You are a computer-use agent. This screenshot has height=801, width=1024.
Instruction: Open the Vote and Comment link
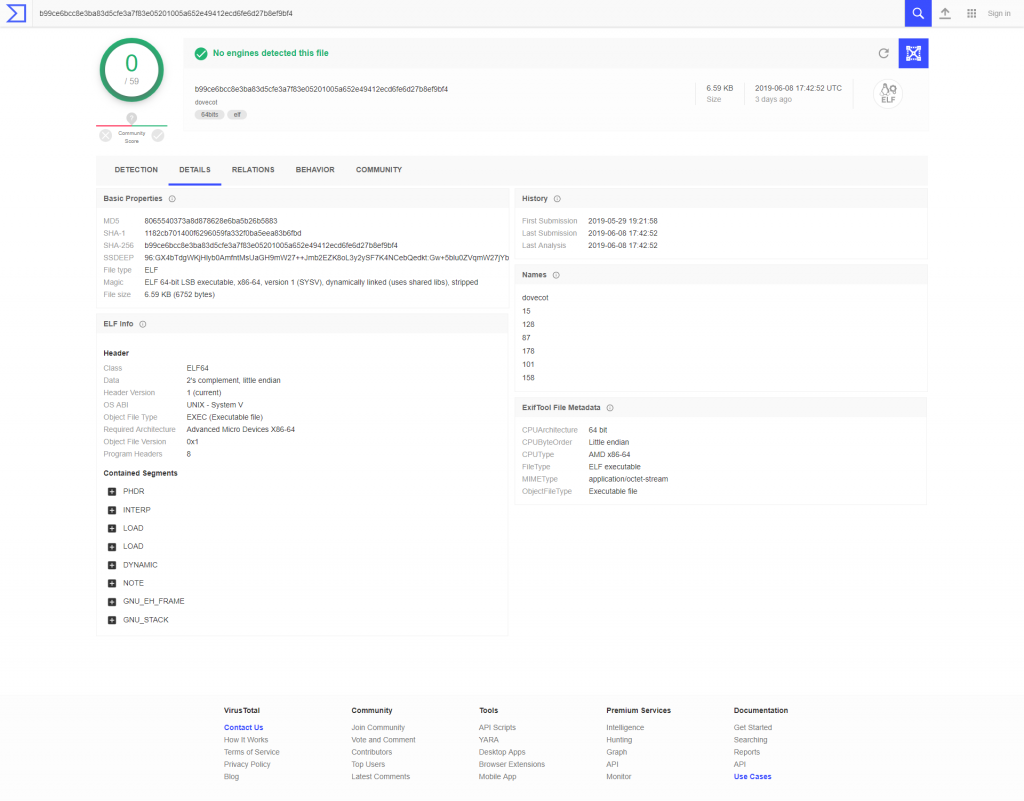[383, 740]
